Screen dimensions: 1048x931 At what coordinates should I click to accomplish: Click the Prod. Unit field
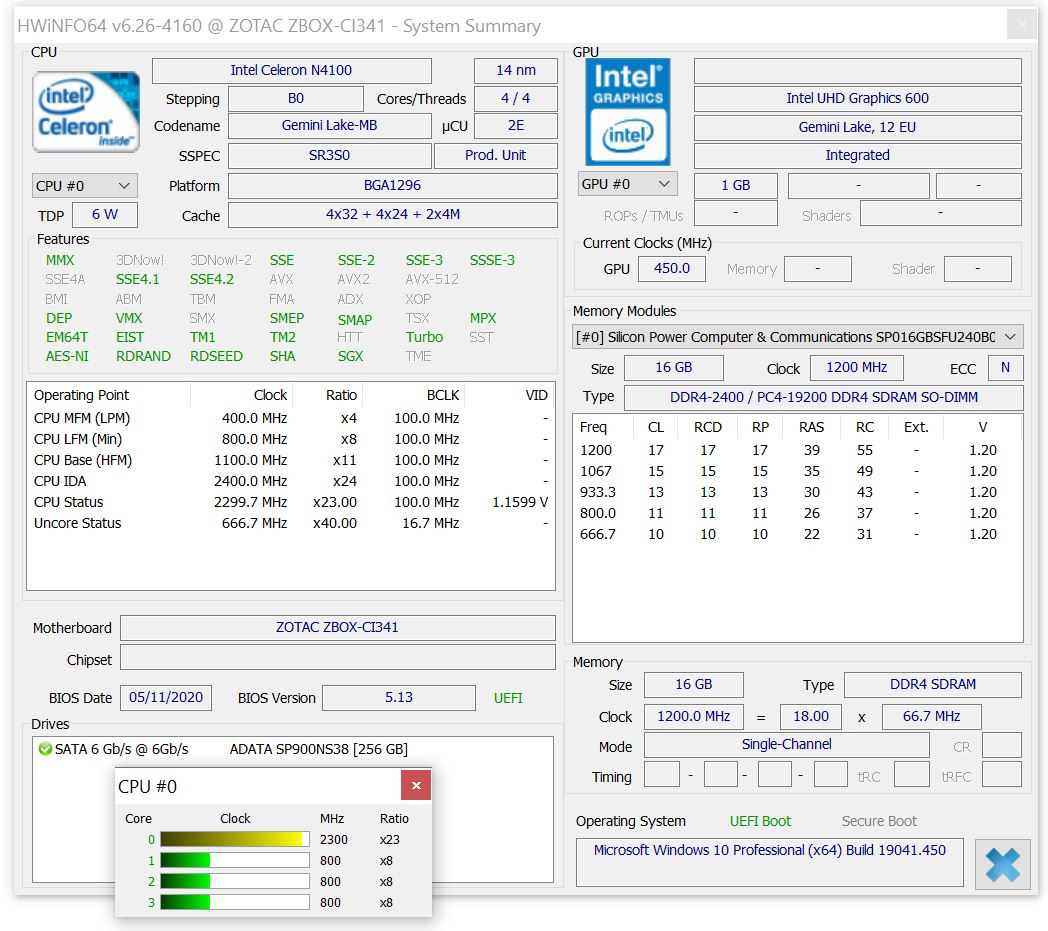tap(495, 156)
